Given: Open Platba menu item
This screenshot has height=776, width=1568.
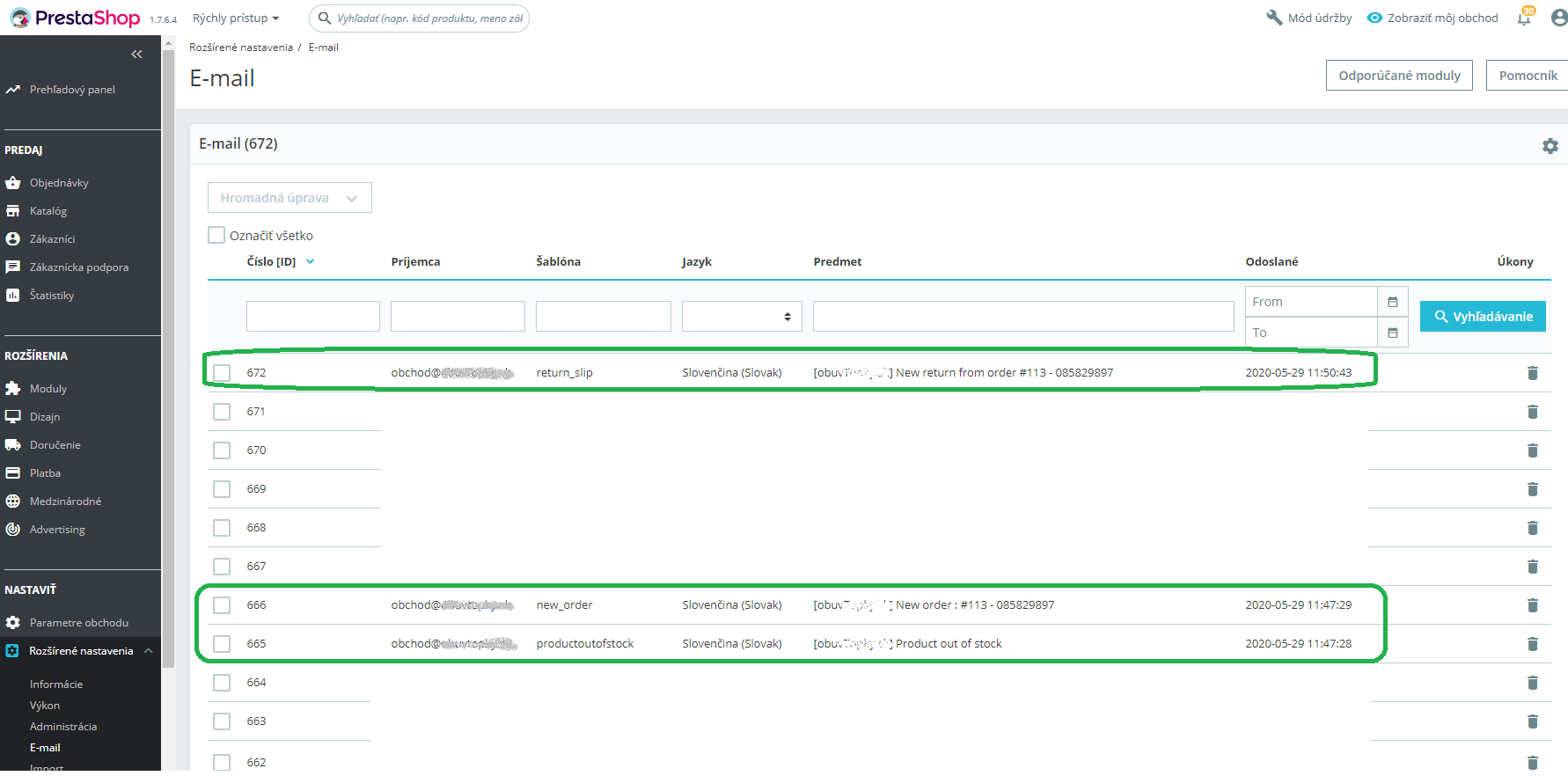Looking at the screenshot, I should pyautogui.click(x=45, y=473).
